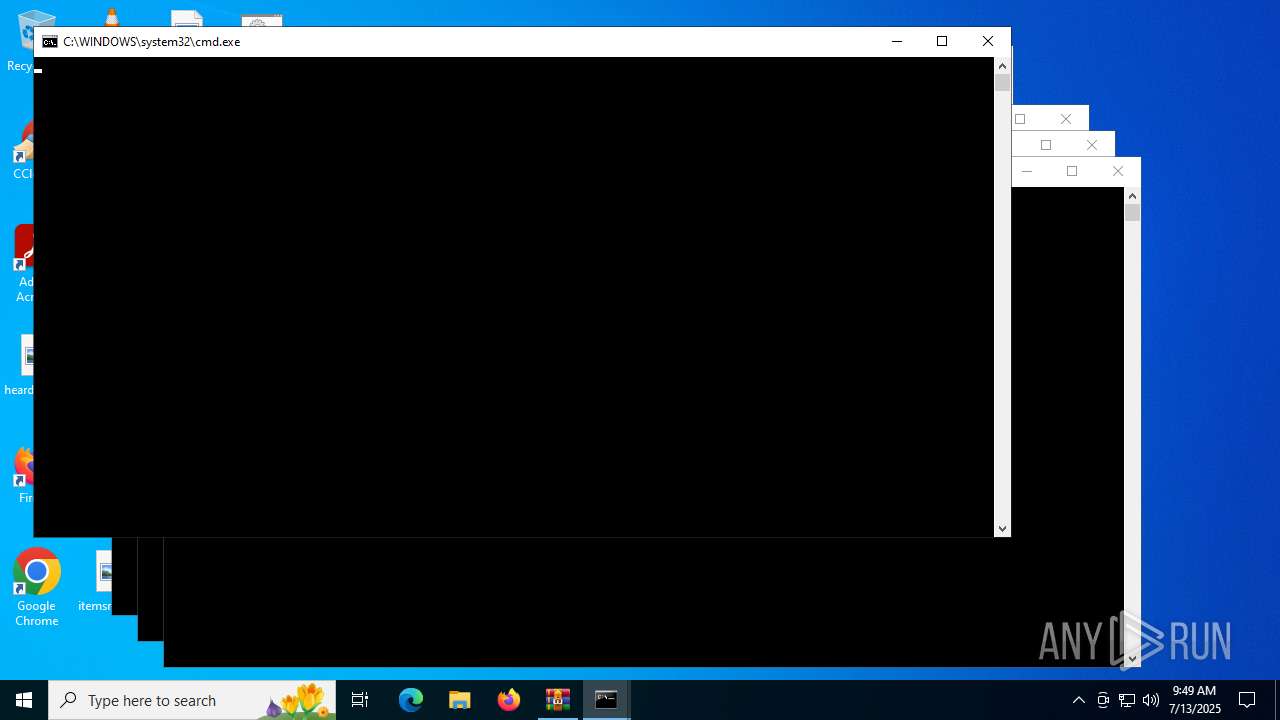
Task: Click the taskbar clock showing 9:49 AM
Action: [1195, 700]
